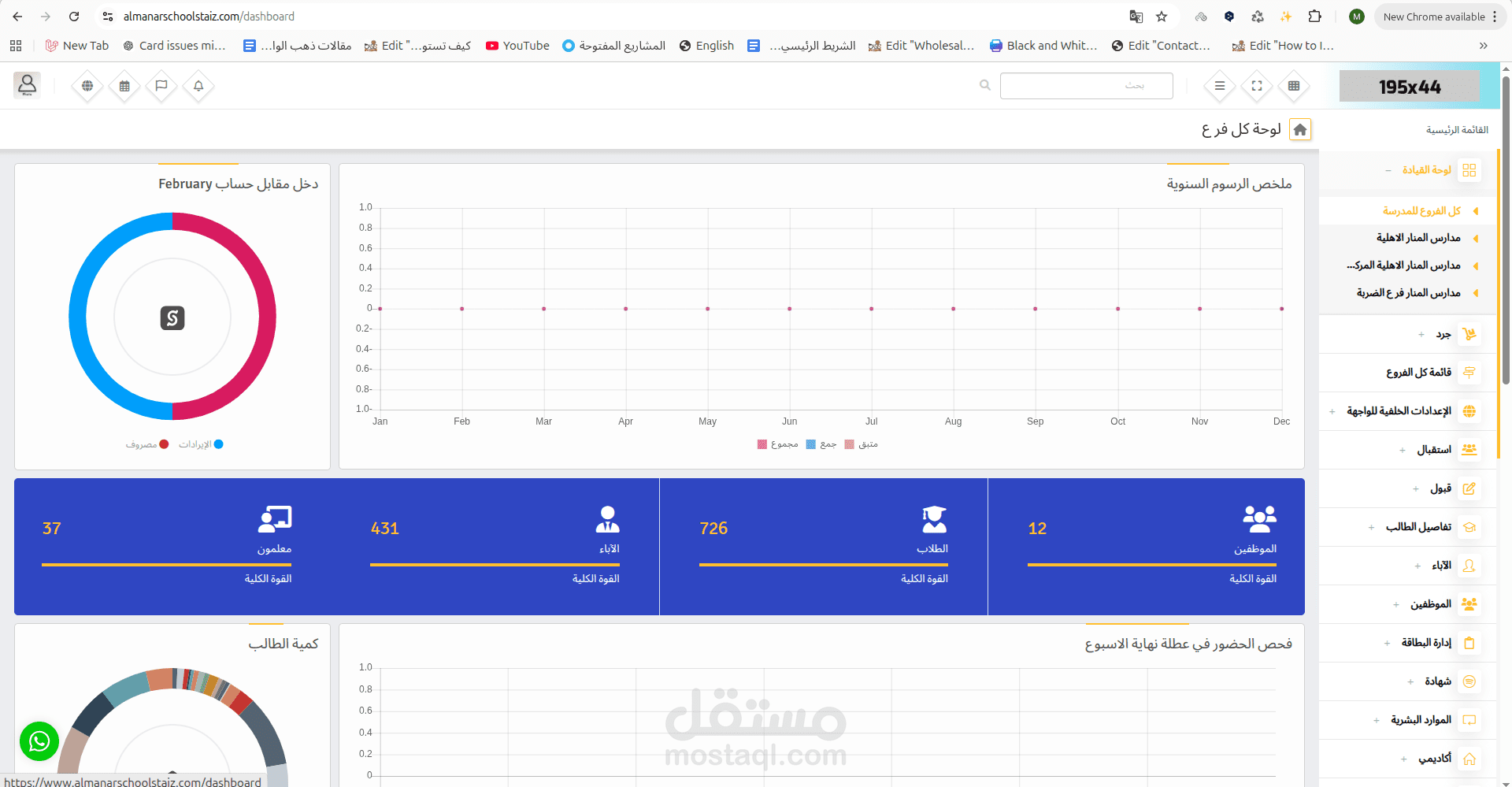Toggle sidebar with hamburger menu icon
The width and height of the screenshot is (1512, 787).
pyautogui.click(x=1220, y=86)
